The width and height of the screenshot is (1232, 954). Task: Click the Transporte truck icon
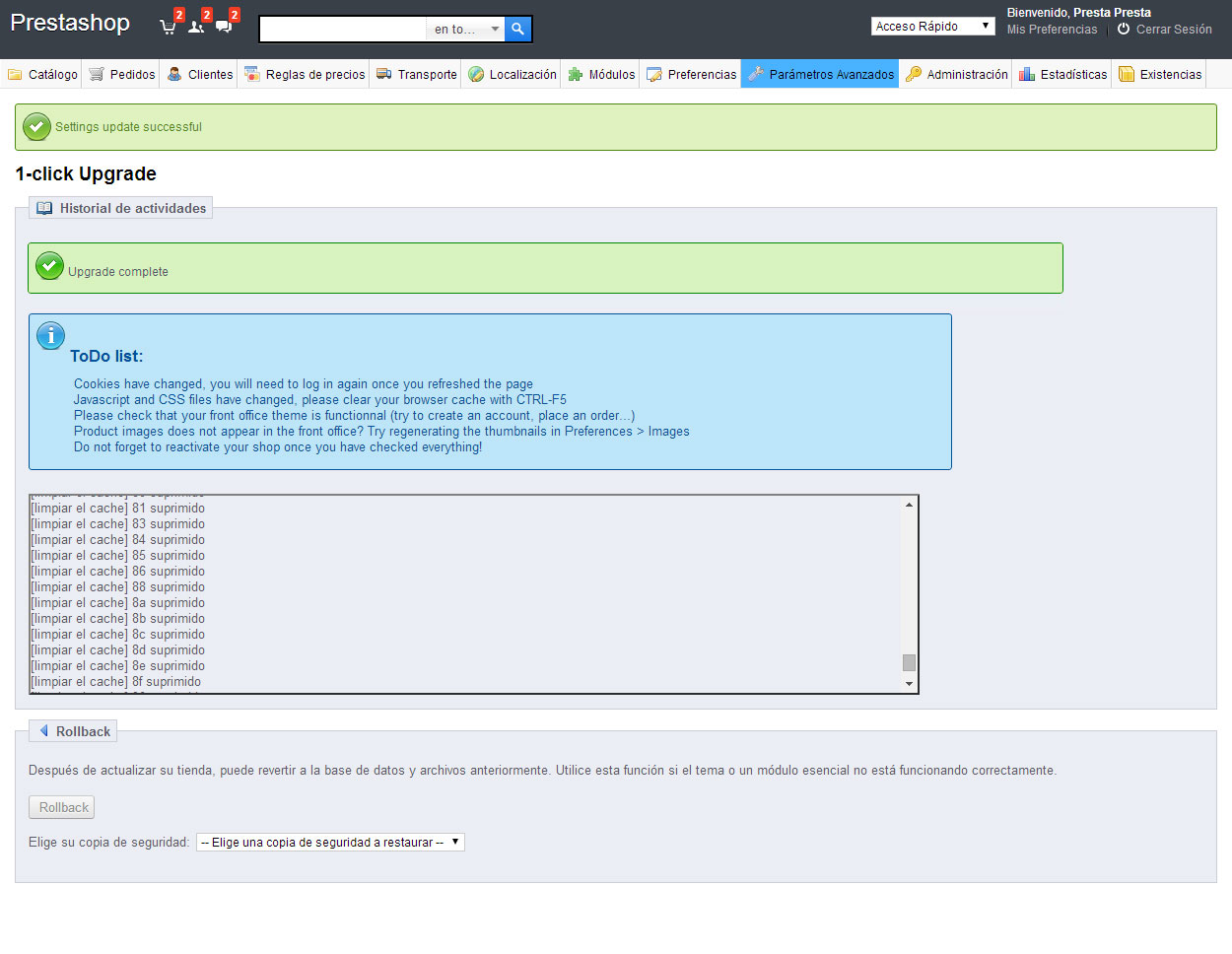(384, 74)
